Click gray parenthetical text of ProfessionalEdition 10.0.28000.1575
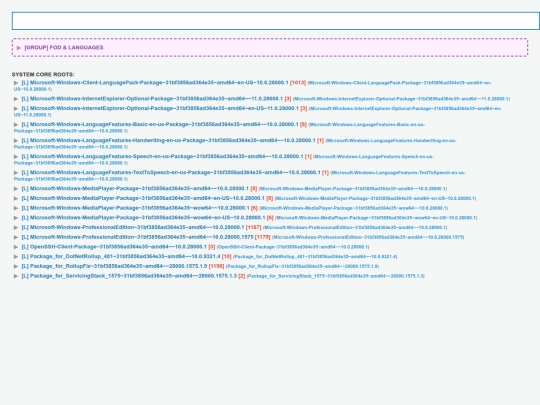 pos(368,237)
